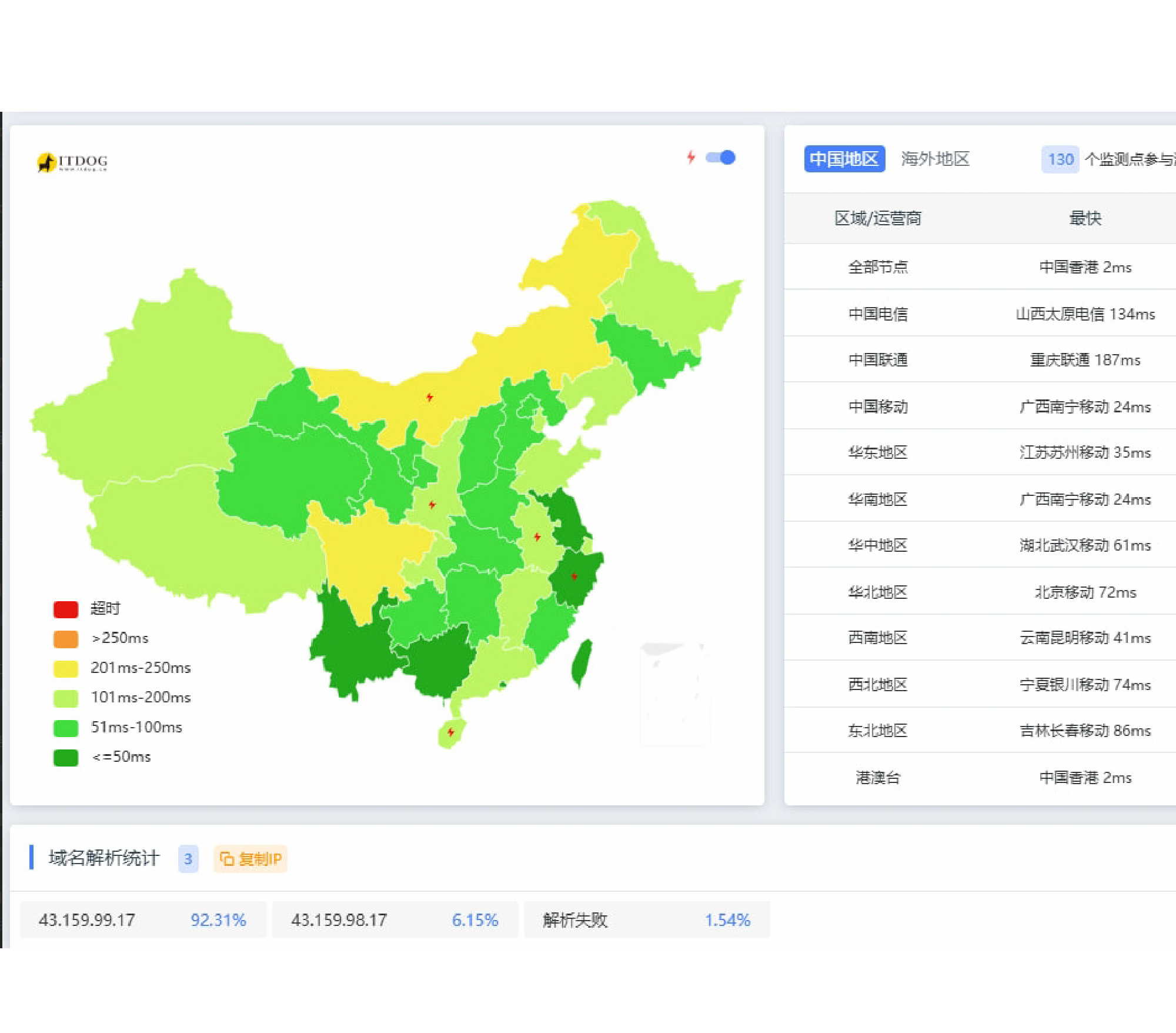The image size is (1176, 1033).
Task: Click the lightning marker on Hainan island
Action: [451, 732]
